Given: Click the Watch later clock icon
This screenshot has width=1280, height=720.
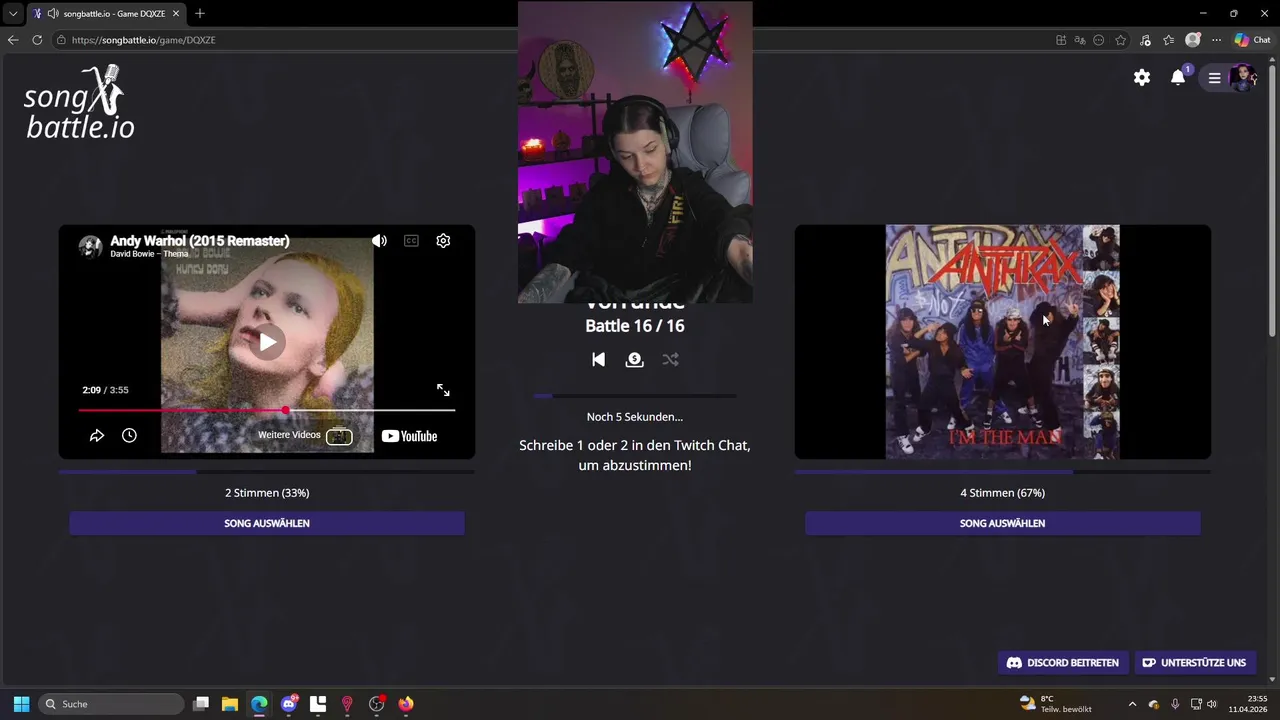Looking at the screenshot, I should point(129,436).
